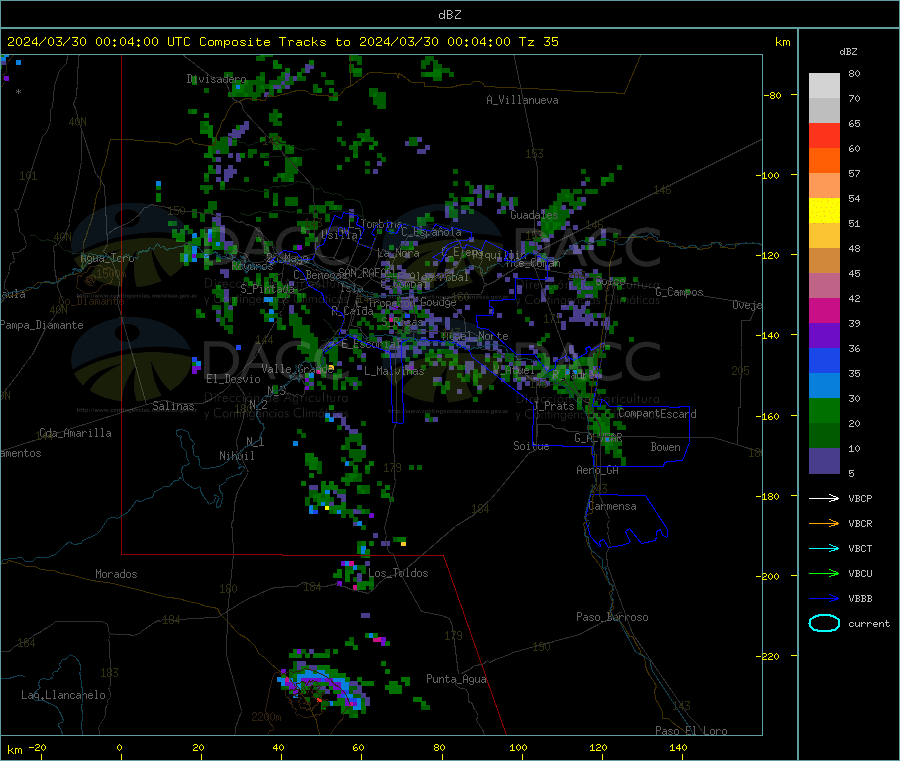
Task: Click the blue VBBB arrow legend icon
Action: click(x=824, y=599)
